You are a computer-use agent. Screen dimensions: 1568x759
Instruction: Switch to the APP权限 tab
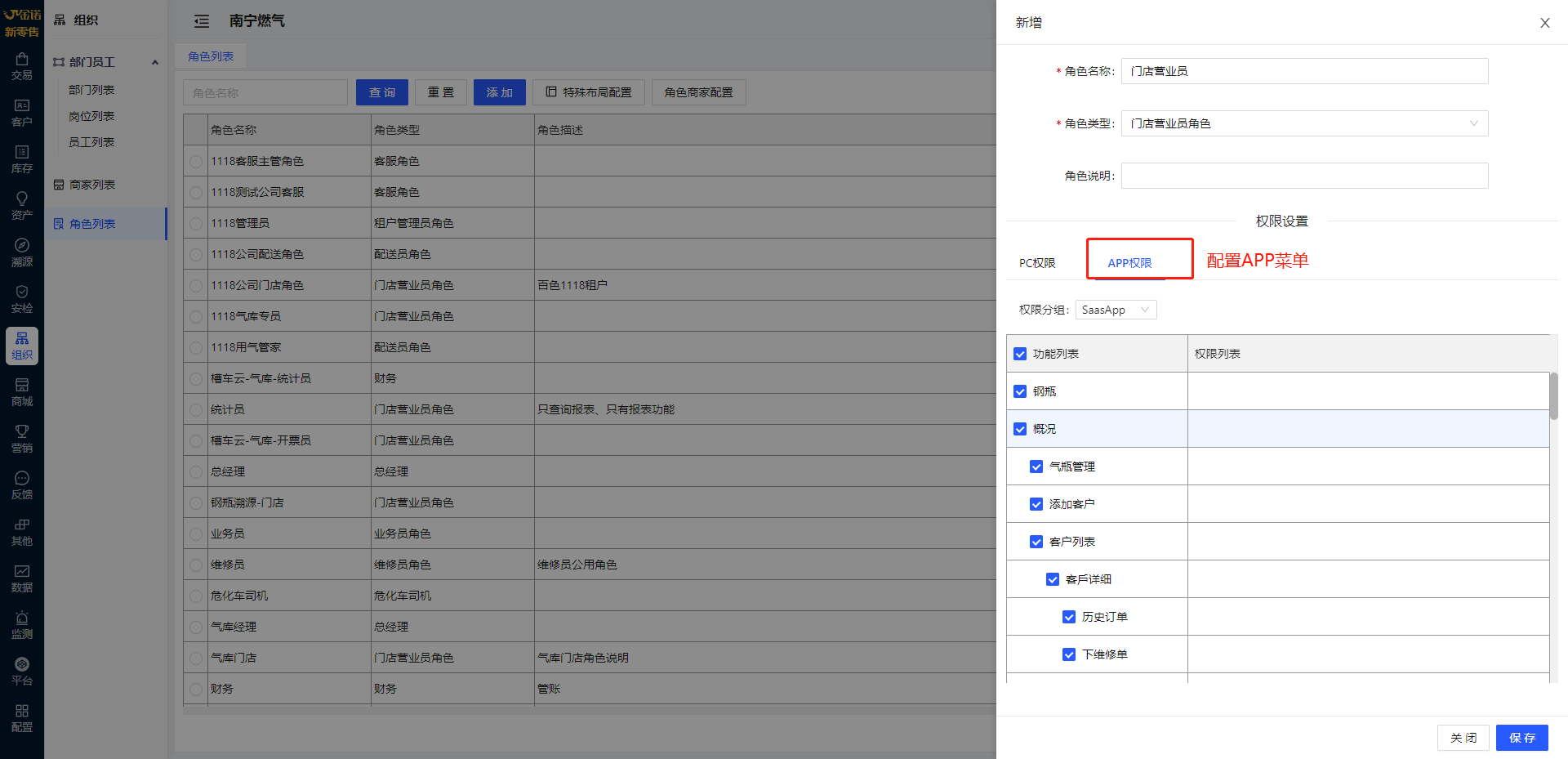click(x=1129, y=263)
